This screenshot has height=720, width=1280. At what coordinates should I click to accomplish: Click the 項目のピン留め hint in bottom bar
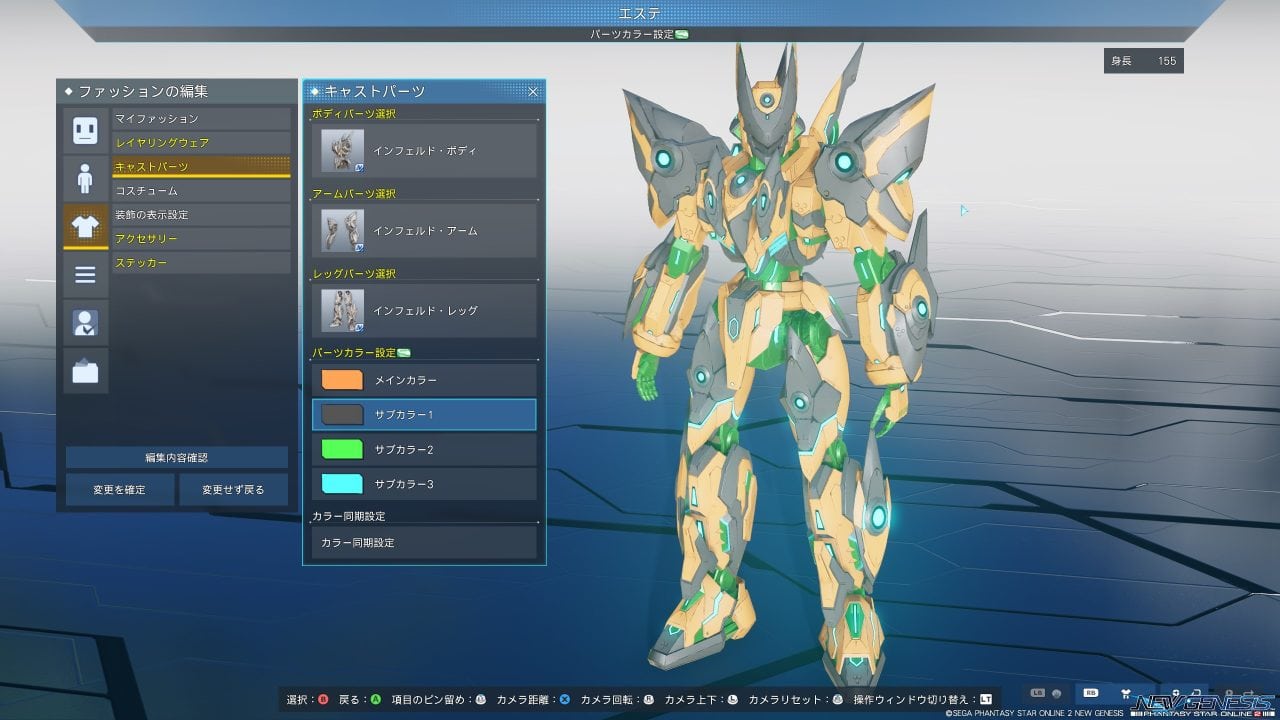[438, 699]
